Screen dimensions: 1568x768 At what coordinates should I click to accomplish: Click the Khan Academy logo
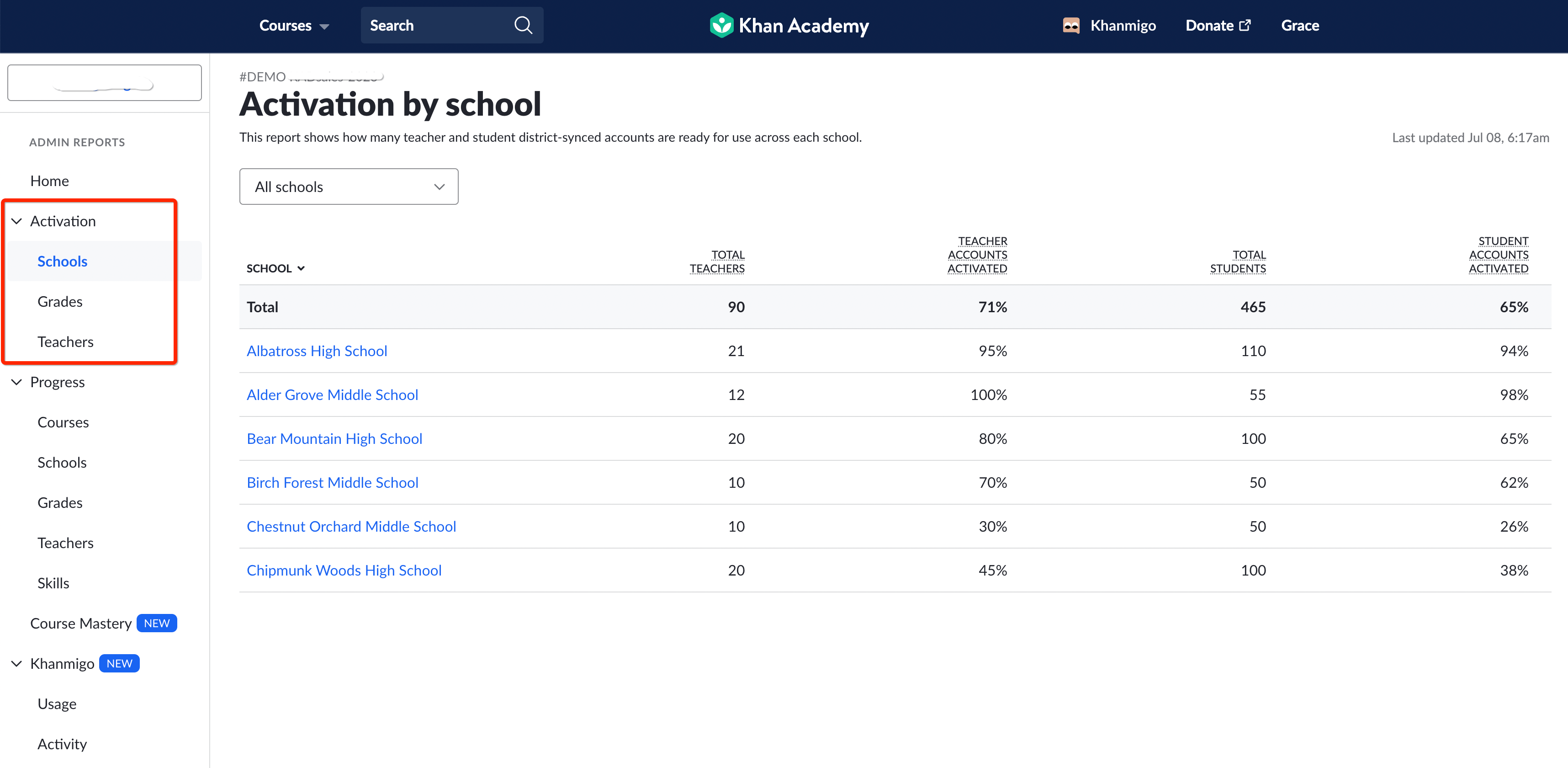click(x=788, y=25)
